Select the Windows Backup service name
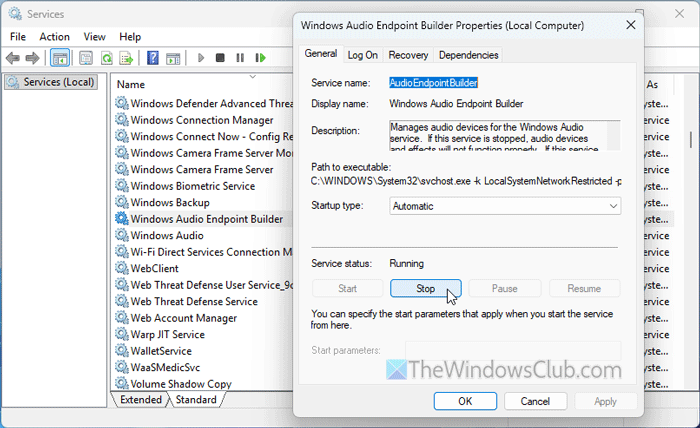700x428 pixels. click(170, 202)
